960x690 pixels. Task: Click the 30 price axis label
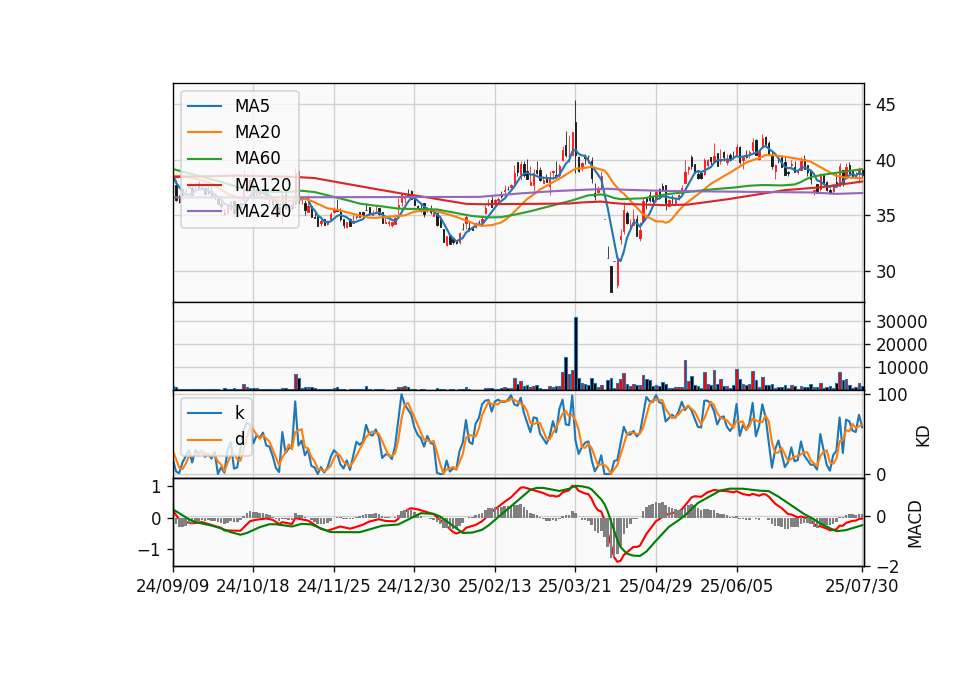coord(885,272)
